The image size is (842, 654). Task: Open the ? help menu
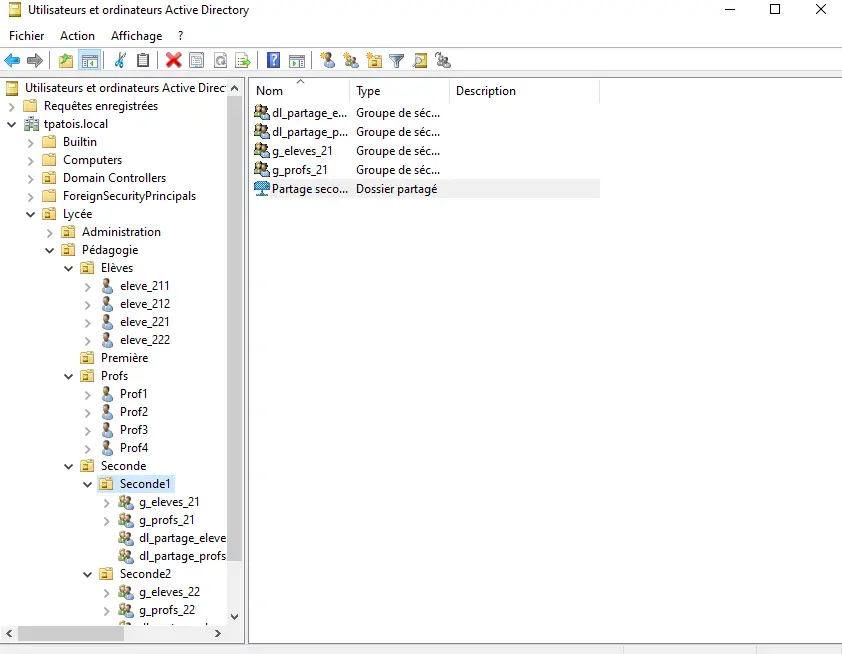coord(180,35)
